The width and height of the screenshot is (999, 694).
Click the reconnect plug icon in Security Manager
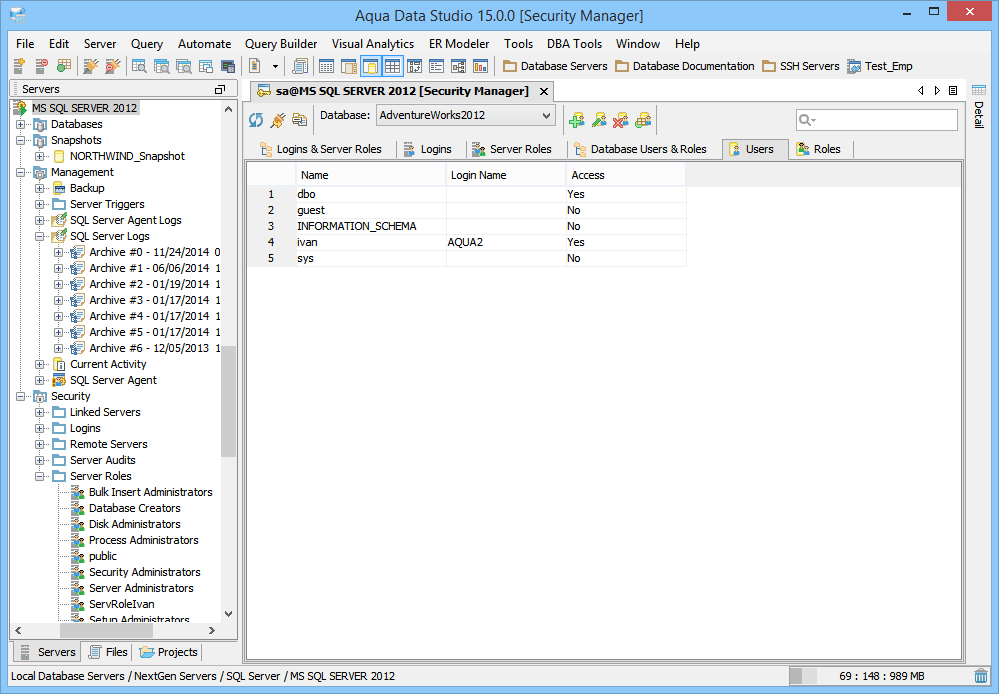278,120
